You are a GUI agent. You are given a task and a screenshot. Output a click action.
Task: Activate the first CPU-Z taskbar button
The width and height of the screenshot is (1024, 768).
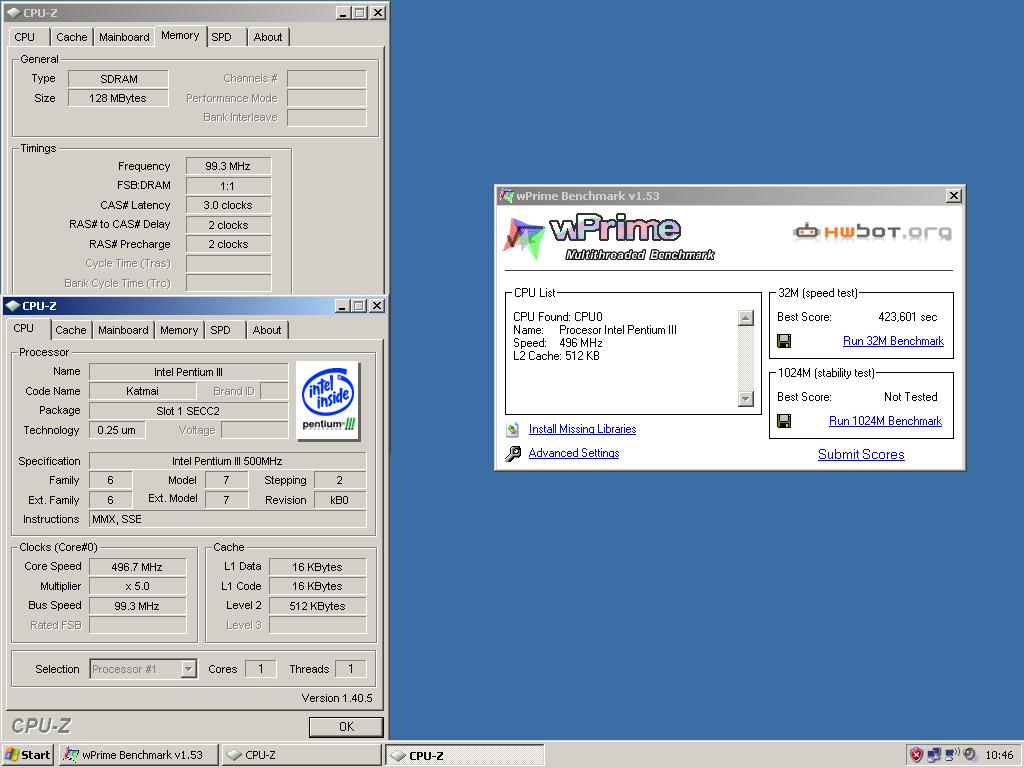coord(301,755)
